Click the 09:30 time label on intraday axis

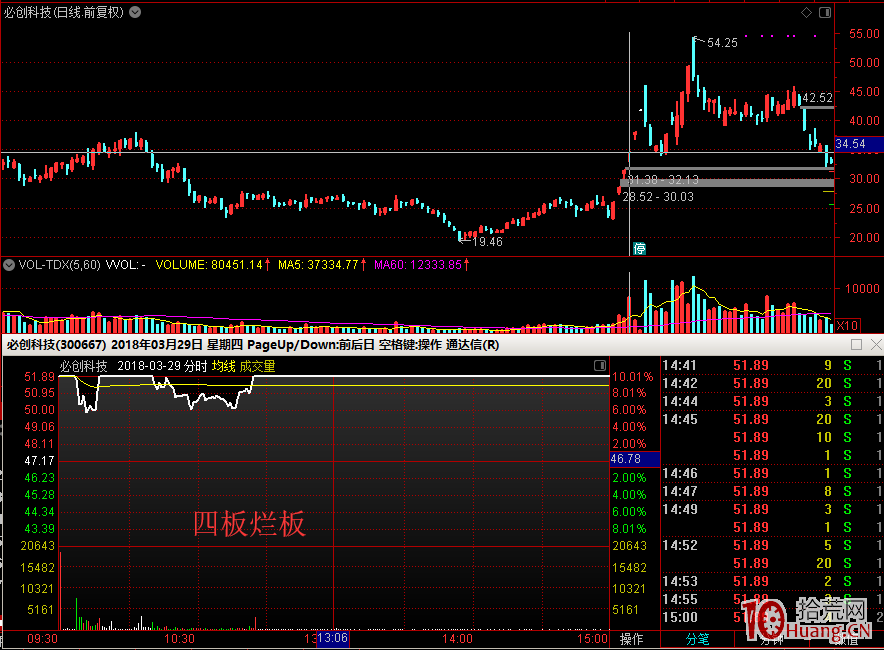pyautogui.click(x=42, y=639)
